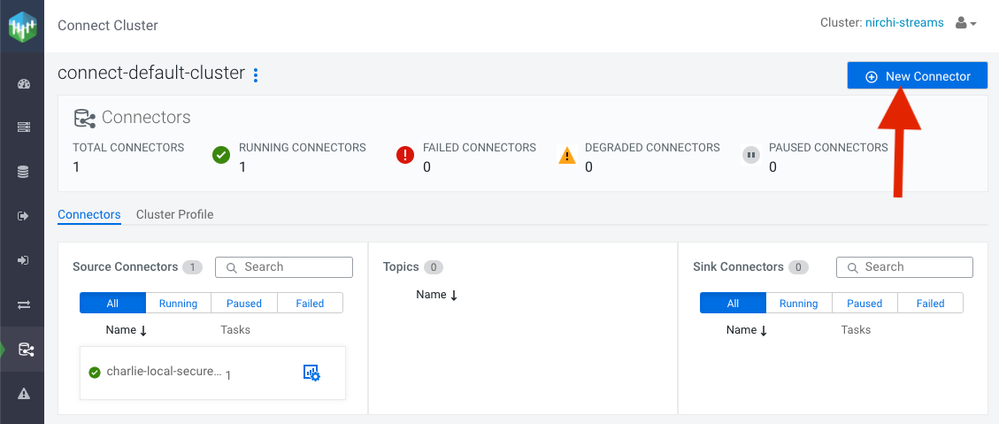Select Paused filter for Sink Connectors

865,303
